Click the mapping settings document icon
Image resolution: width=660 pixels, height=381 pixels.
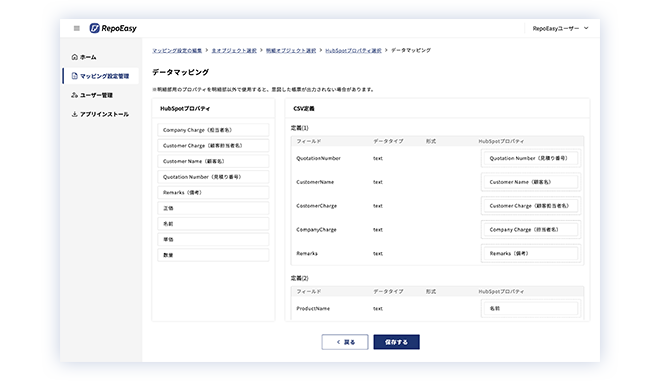pyautogui.click(x=75, y=76)
